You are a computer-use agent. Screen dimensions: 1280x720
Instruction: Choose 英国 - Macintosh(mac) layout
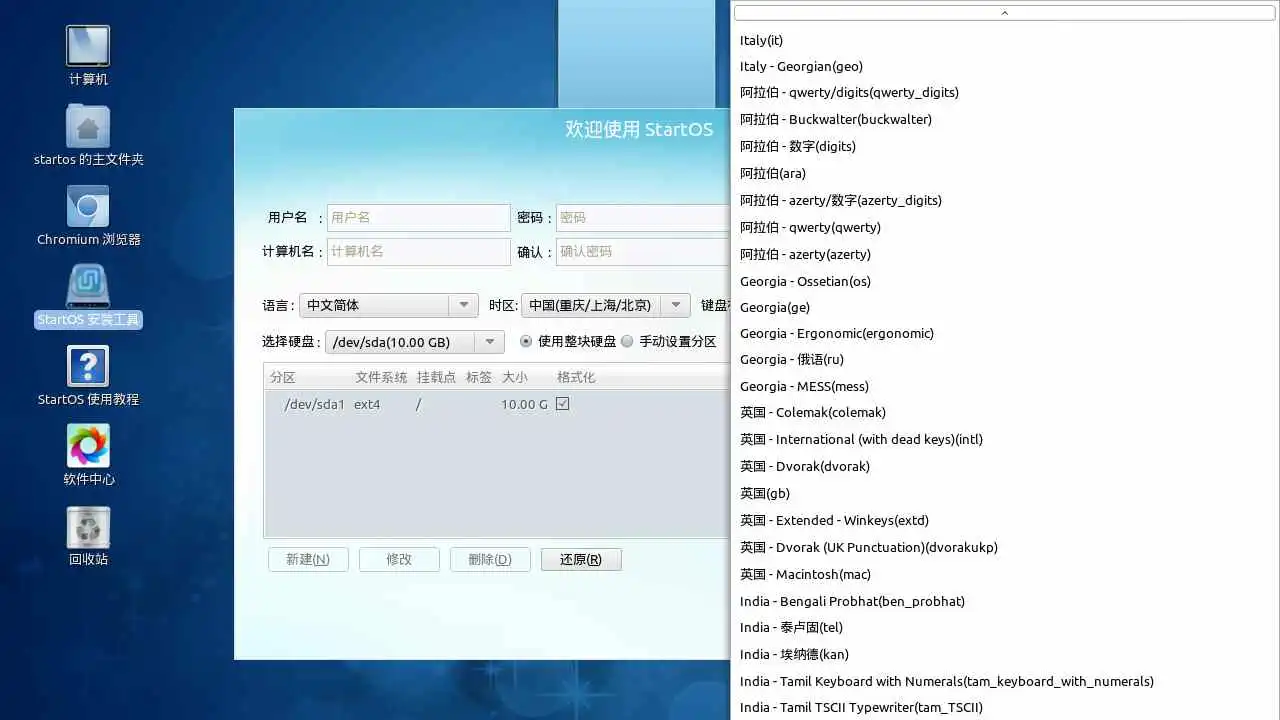(1005, 574)
